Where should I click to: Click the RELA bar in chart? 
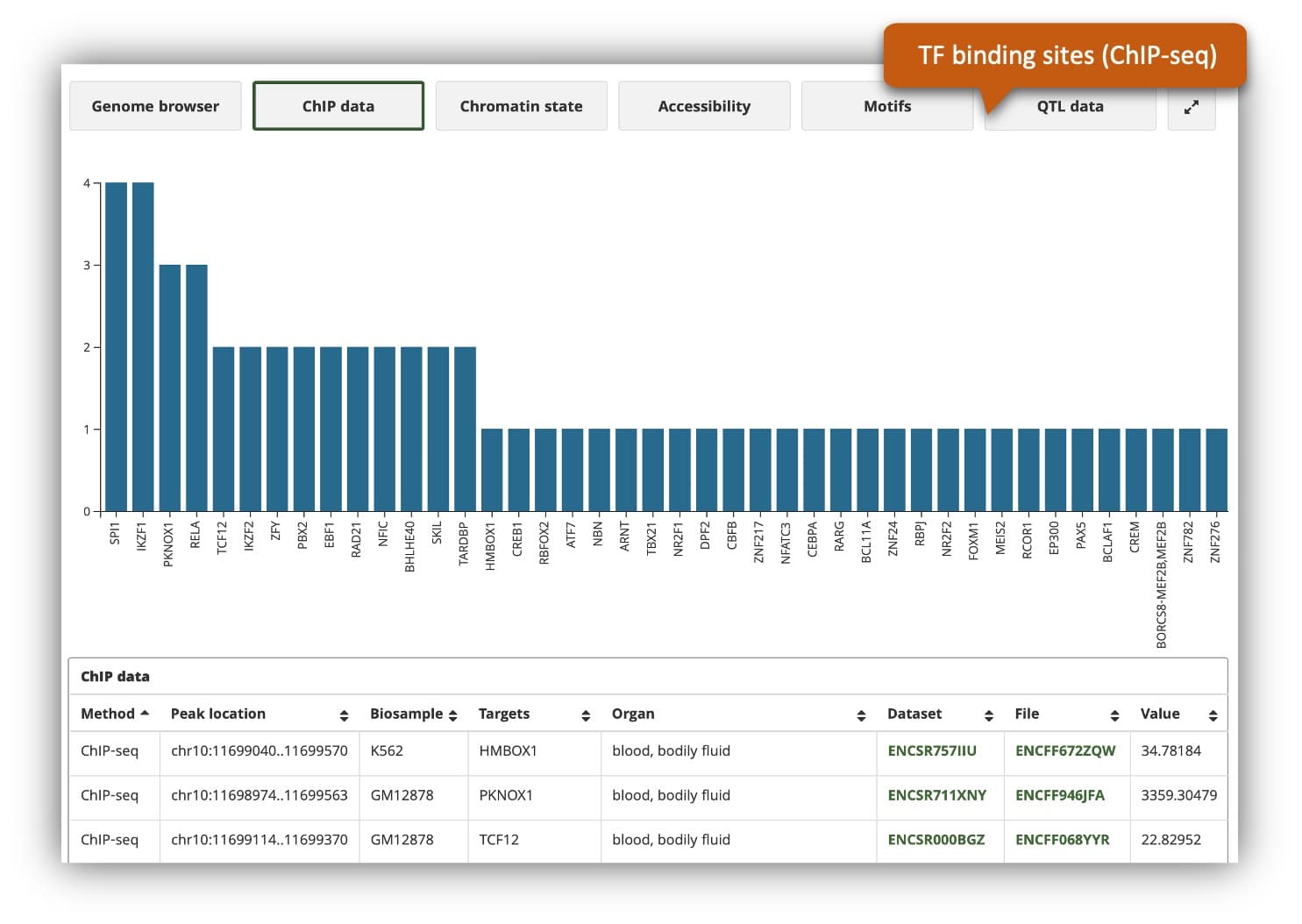[196, 387]
